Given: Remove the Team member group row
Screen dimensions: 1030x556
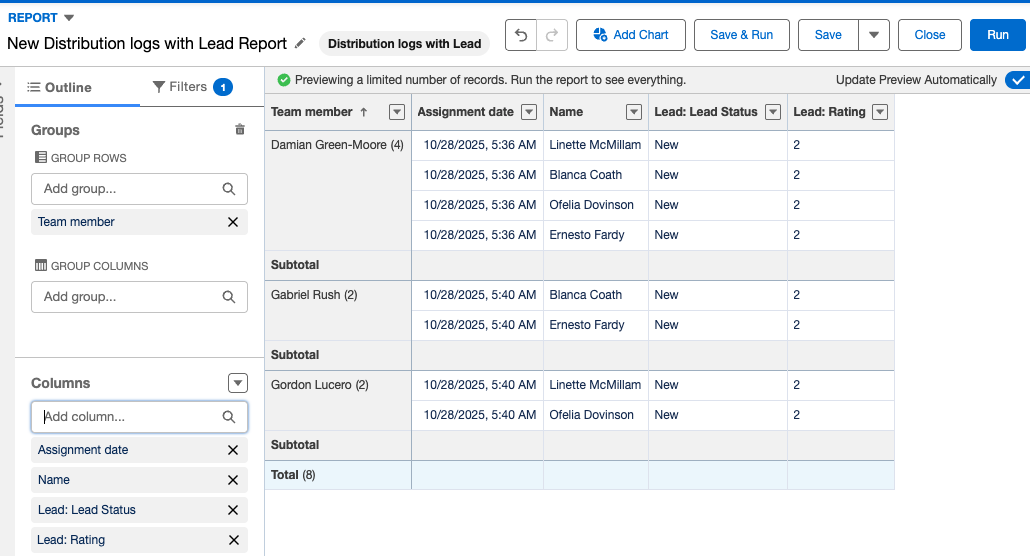Looking at the screenshot, I should [233, 222].
